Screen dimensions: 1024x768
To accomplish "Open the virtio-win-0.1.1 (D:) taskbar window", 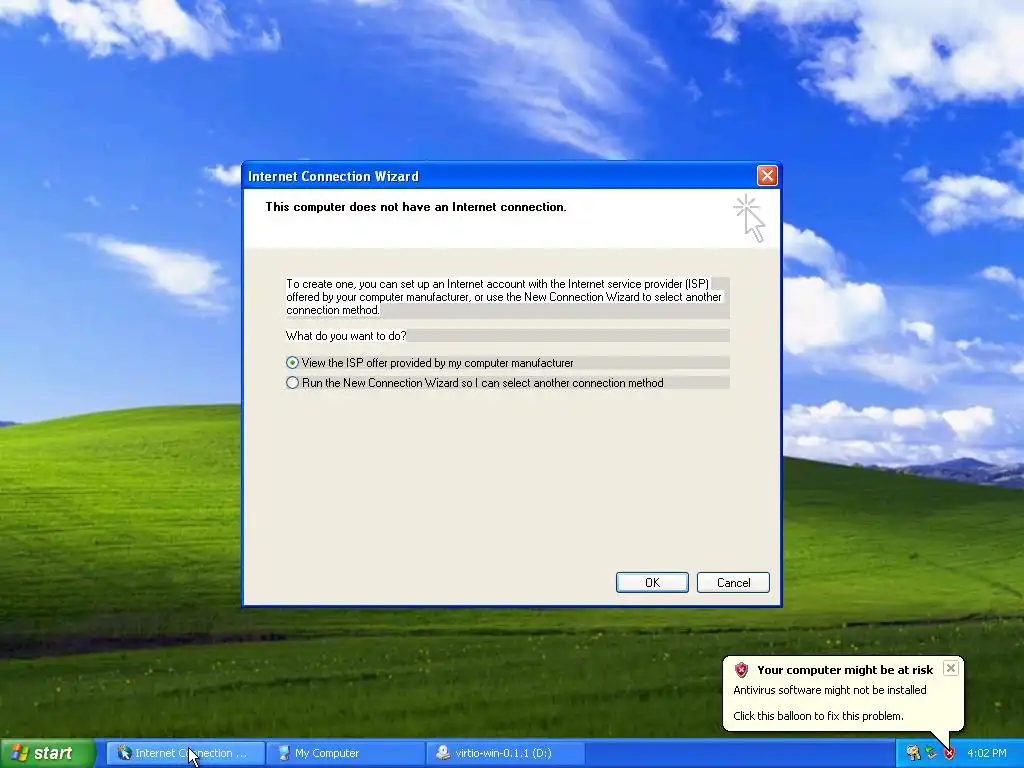I will [x=506, y=753].
